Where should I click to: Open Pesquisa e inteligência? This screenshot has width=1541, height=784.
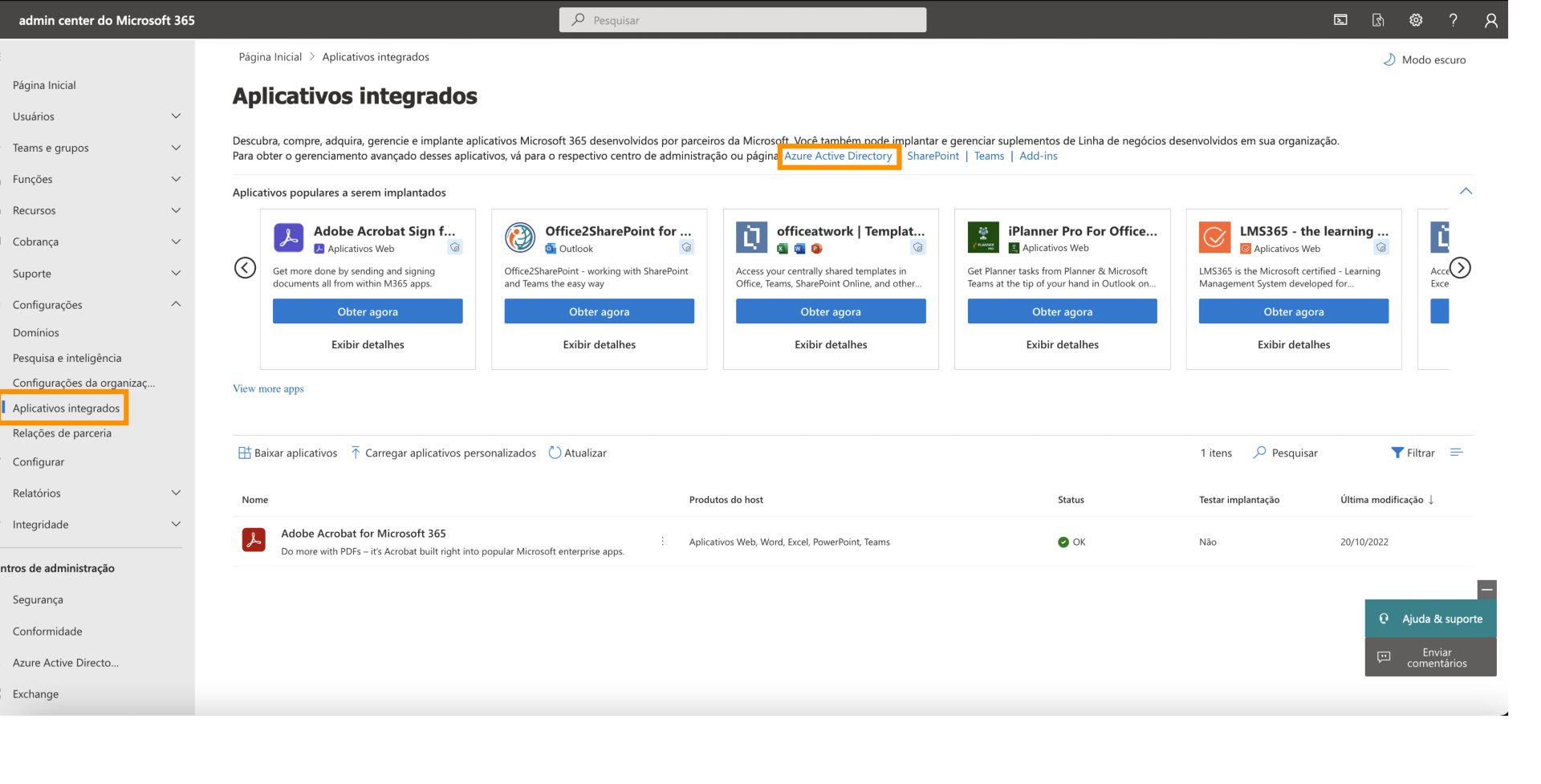click(x=67, y=358)
